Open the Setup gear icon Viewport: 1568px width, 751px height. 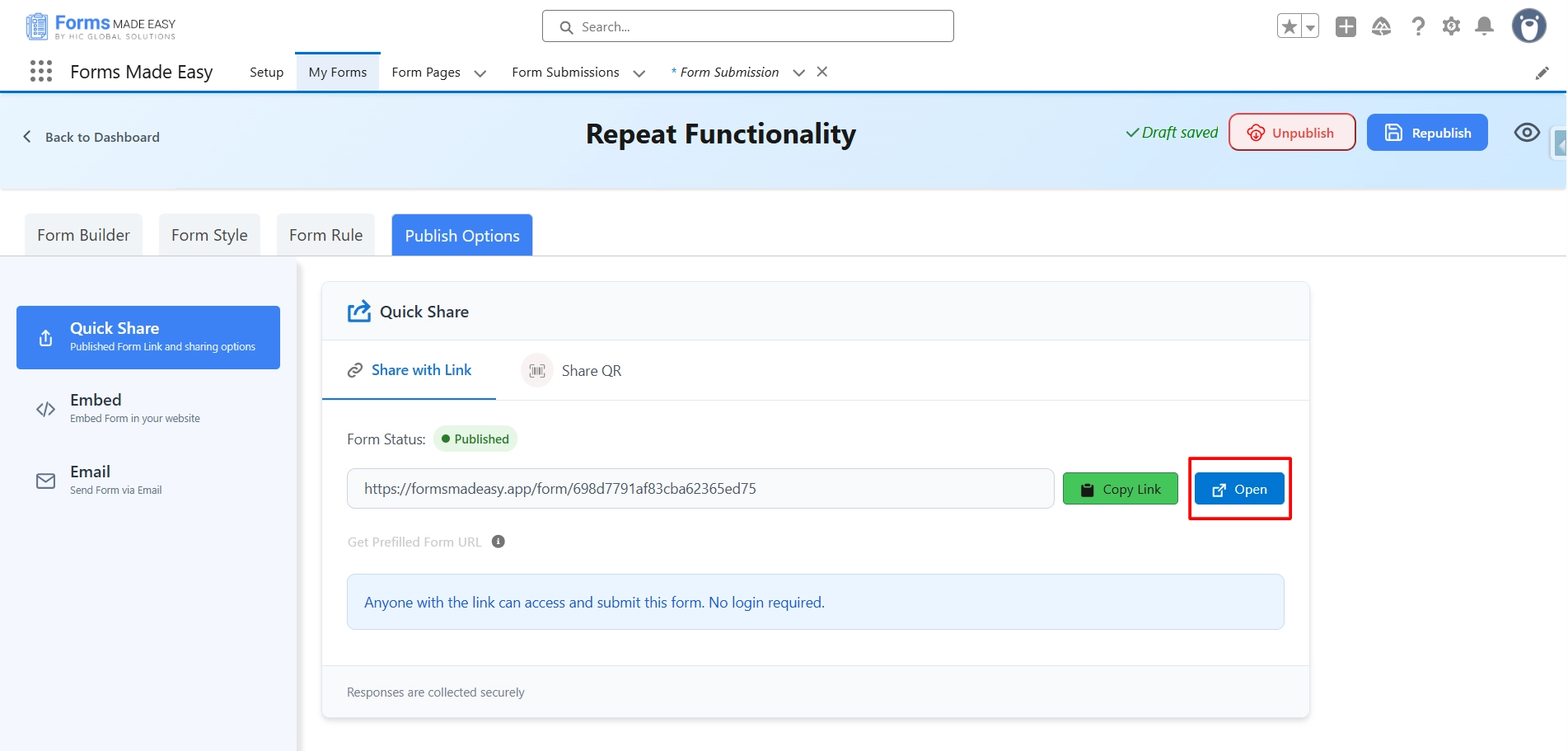pos(1451,26)
